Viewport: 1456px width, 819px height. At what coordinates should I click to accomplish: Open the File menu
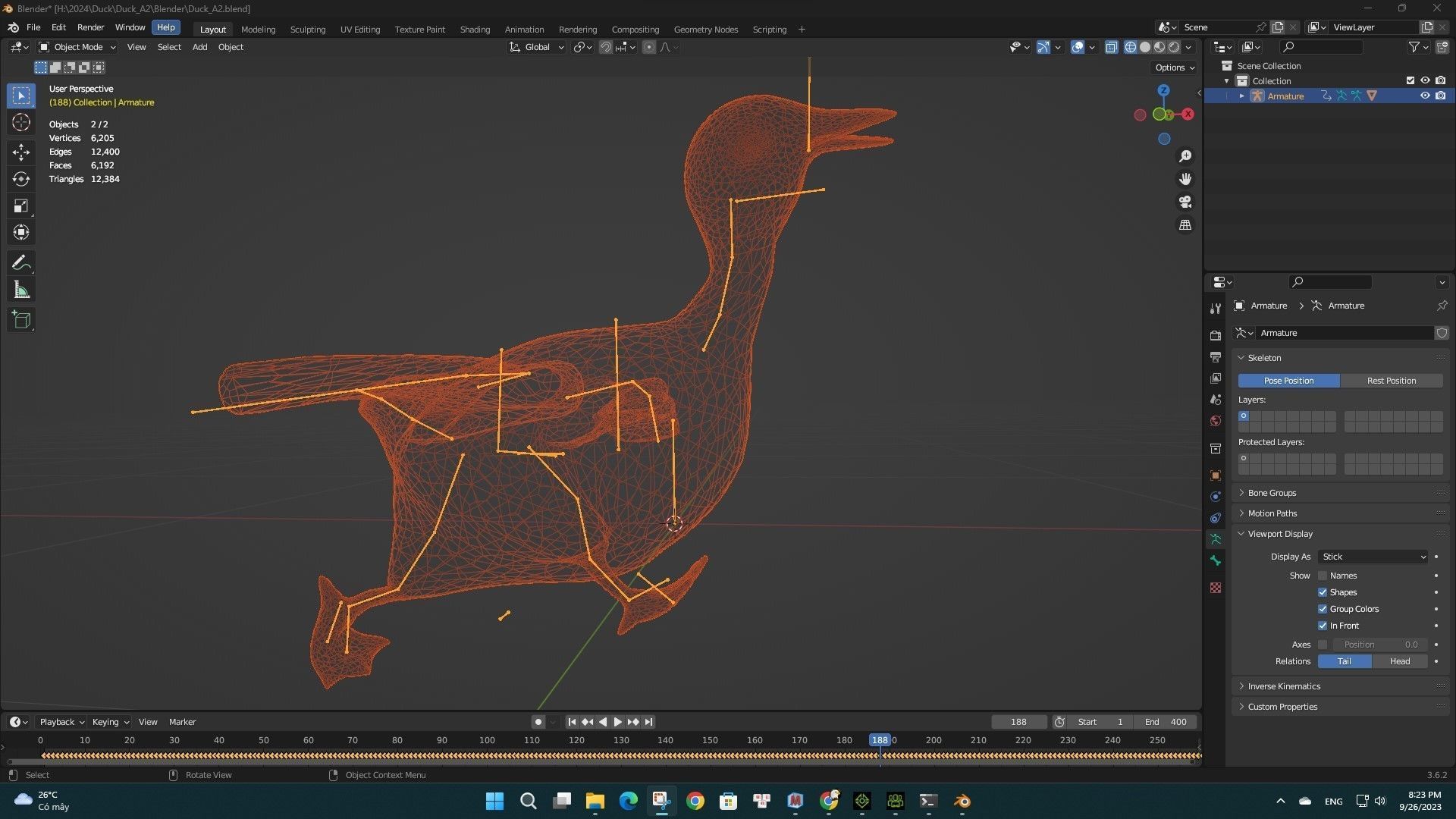[33, 27]
